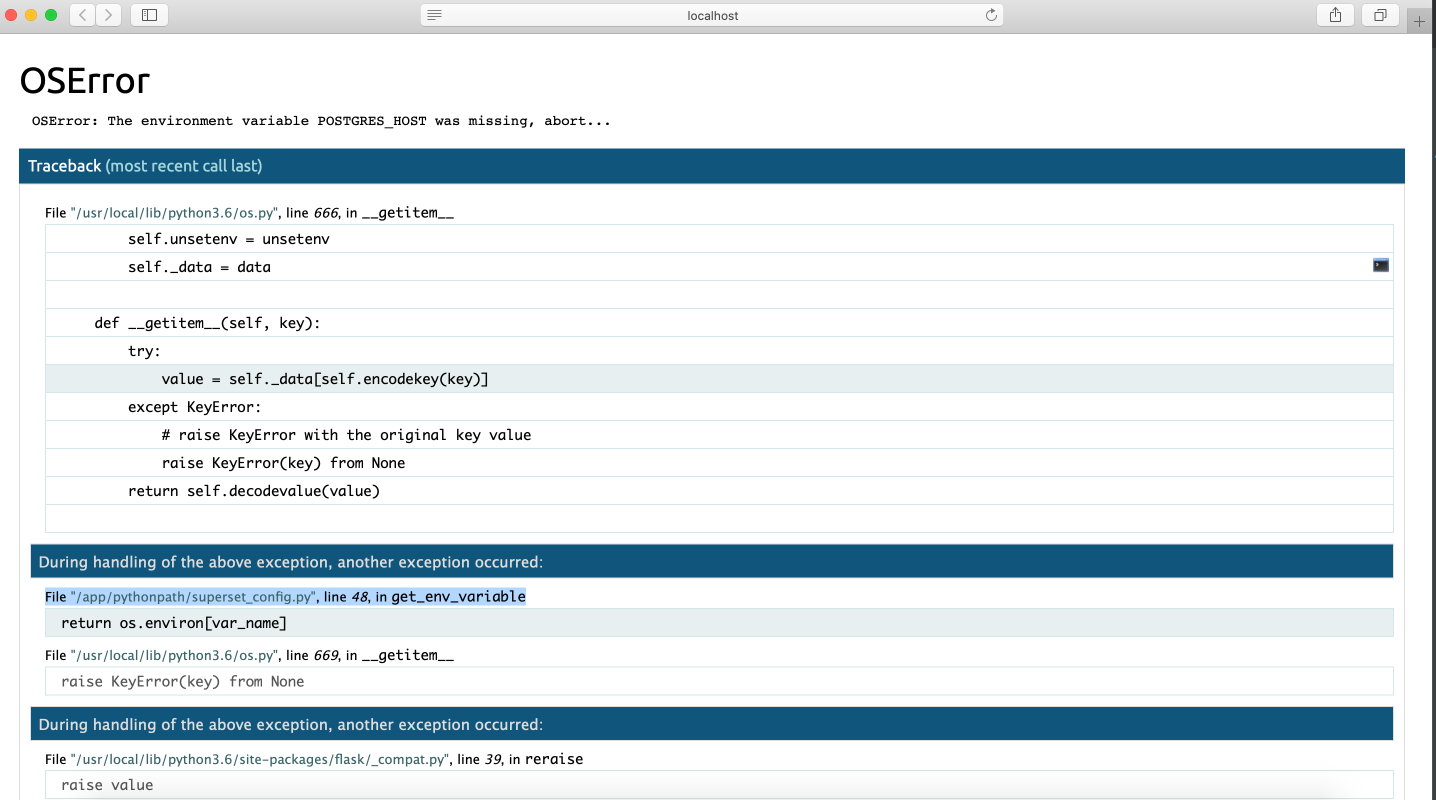Viewport: 1436px width, 800px height.
Task: Click the first 'During handling of the above exception' banner
Action: (x=712, y=562)
